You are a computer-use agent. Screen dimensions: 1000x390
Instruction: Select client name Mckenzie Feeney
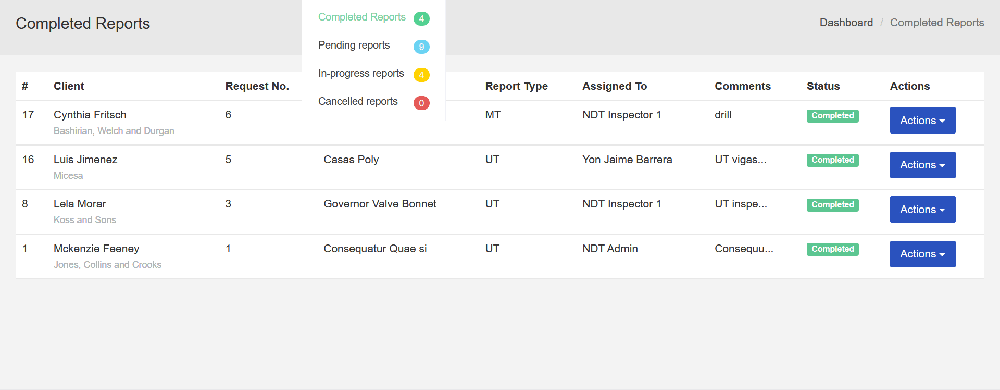coord(96,249)
